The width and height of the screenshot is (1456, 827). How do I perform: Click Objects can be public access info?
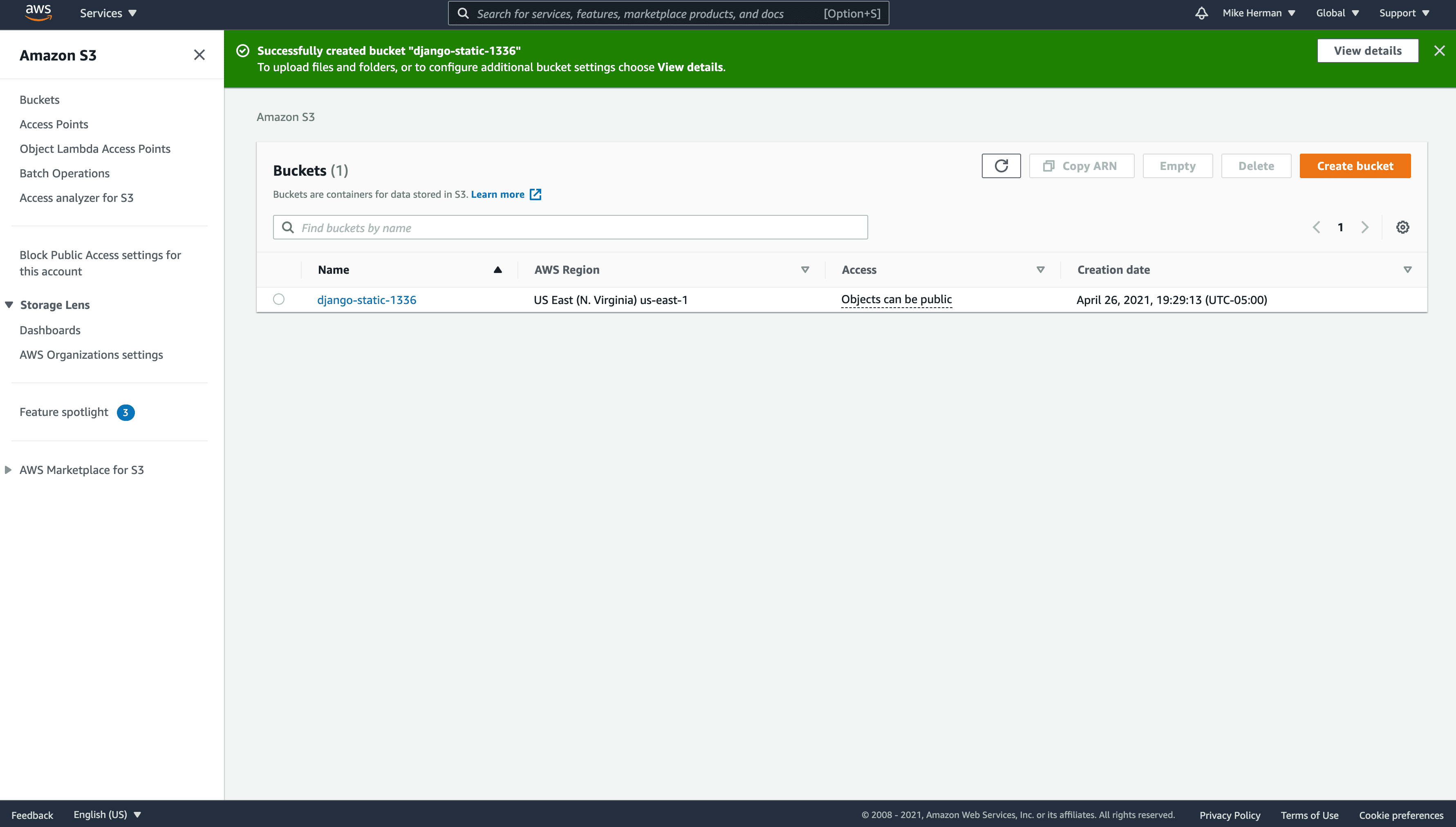tap(896, 300)
